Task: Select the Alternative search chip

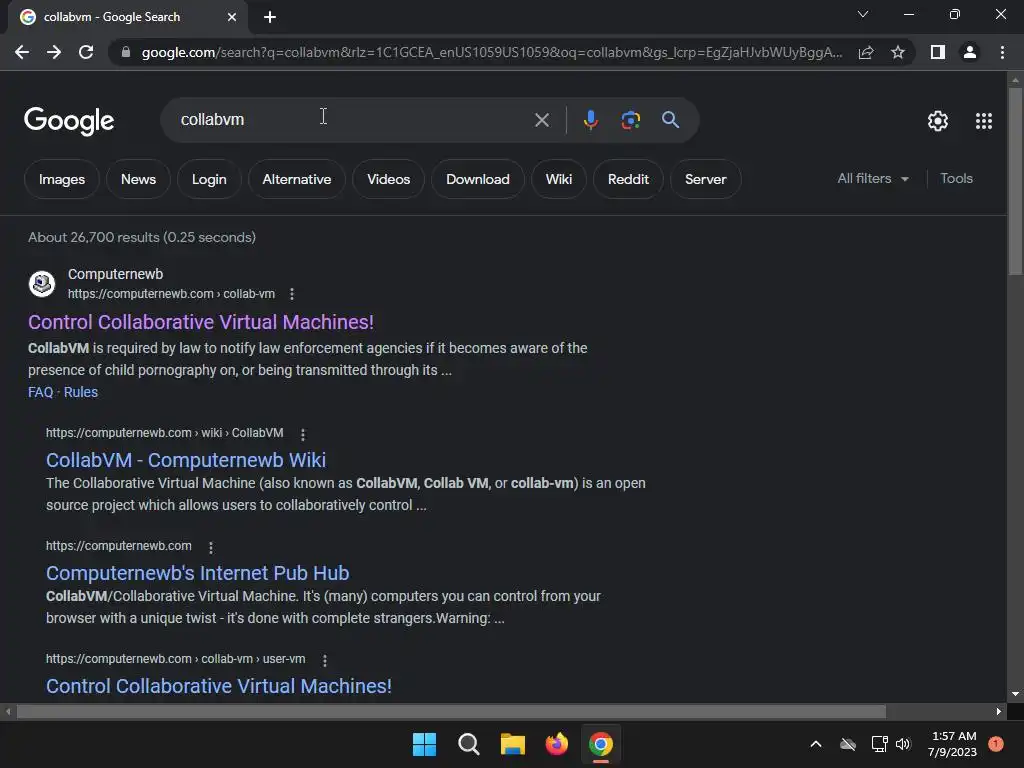Action: point(296,180)
